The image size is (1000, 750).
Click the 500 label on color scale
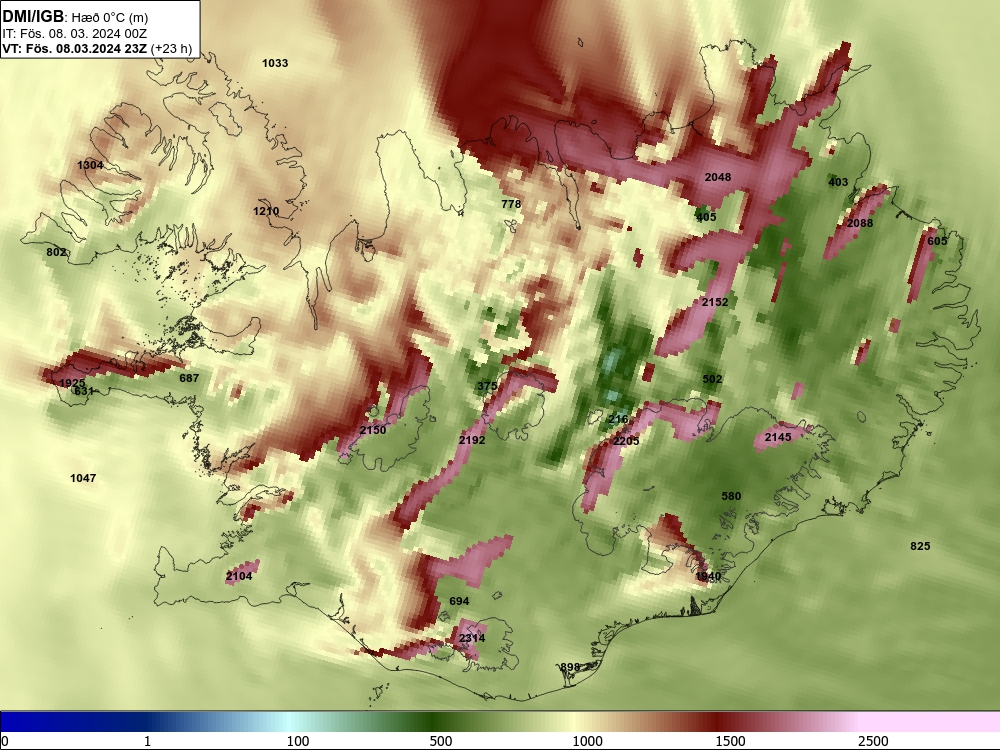[x=441, y=741]
